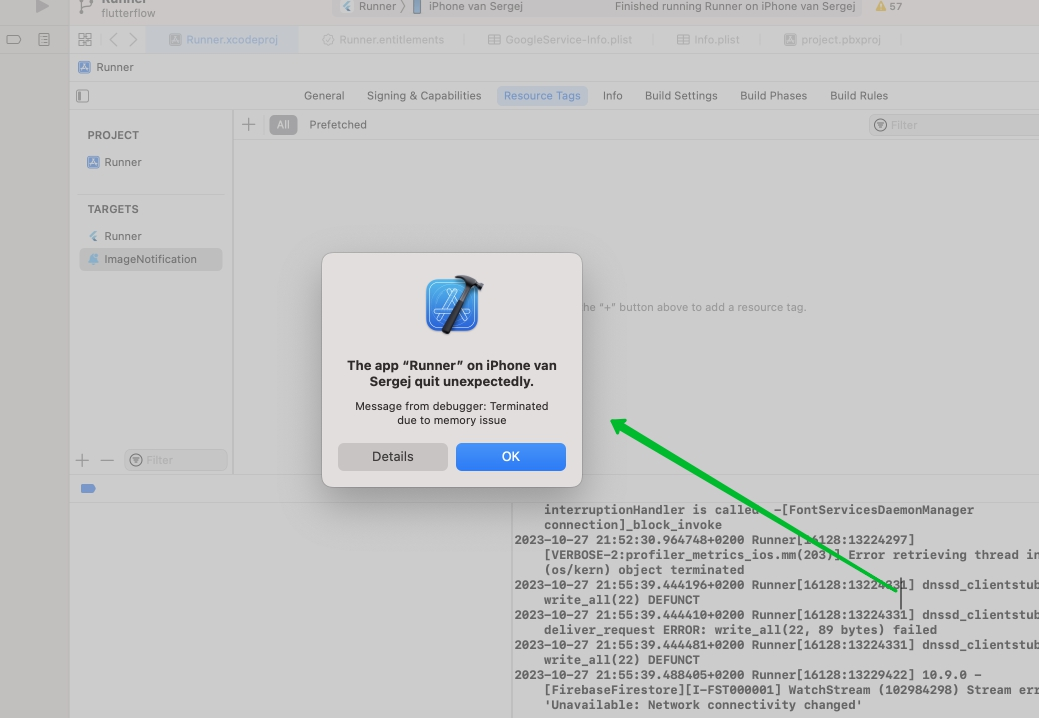The height and width of the screenshot is (718, 1039).
Task: Open the Runner.xcodeproj tab
Action: [223, 40]
